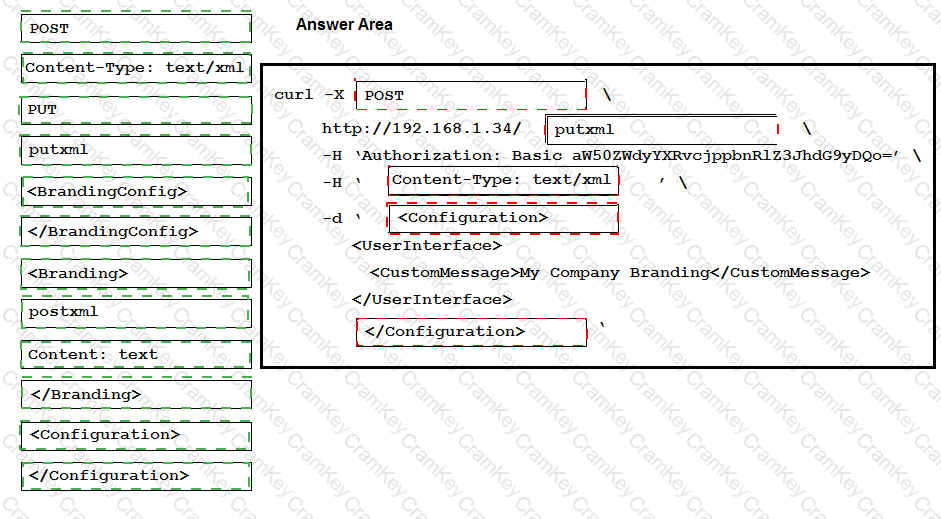This screenshot has width=941, height=519.
Task: Click the </Configuration> slot in the answer area
Action: 471,332
